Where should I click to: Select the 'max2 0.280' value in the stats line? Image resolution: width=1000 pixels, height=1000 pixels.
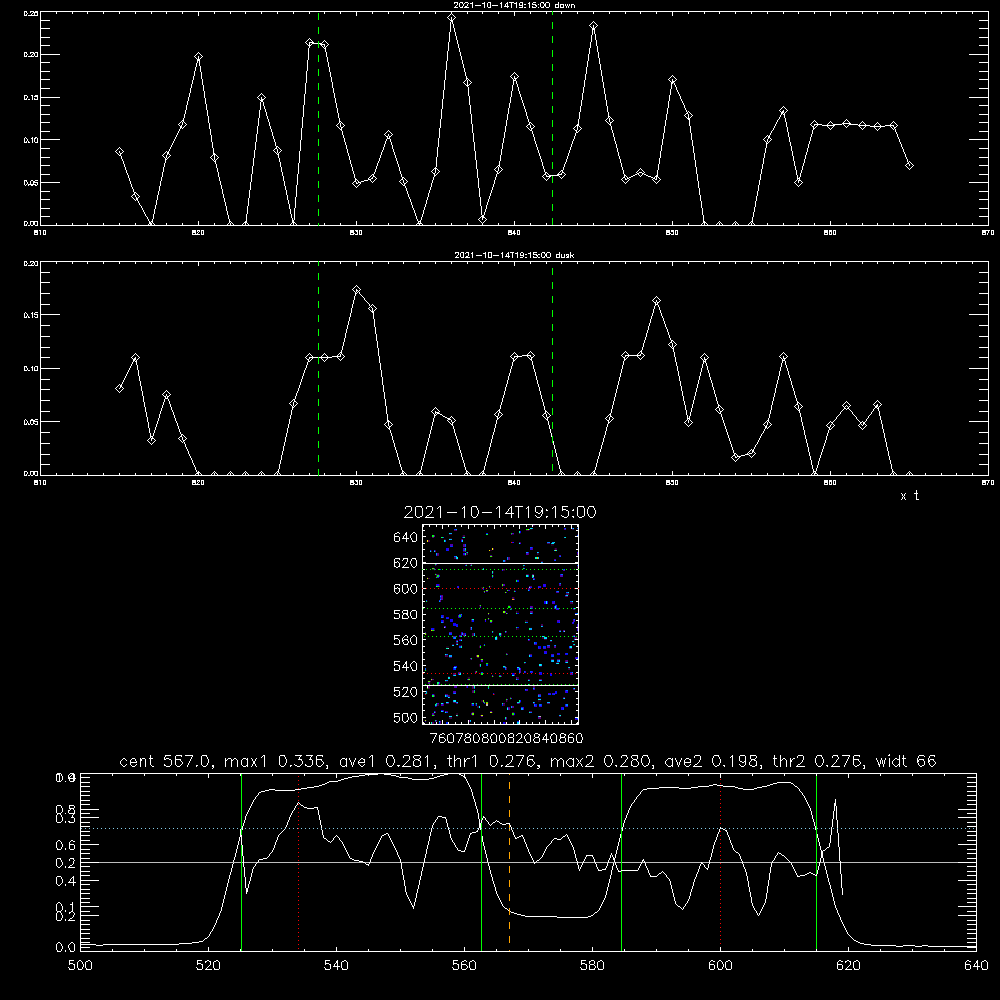tap(601, 761)
